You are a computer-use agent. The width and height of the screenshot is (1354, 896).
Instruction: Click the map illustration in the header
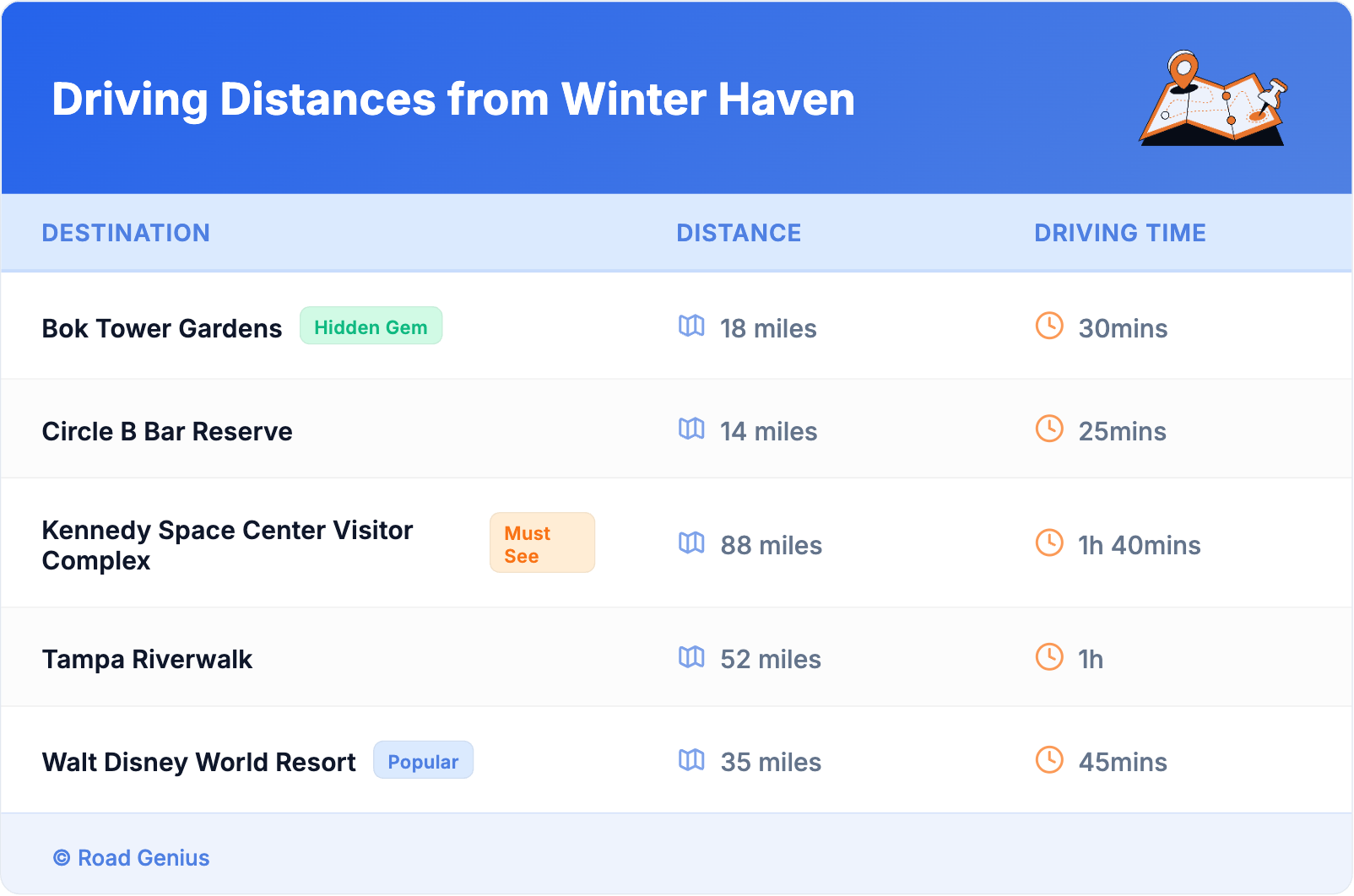click(1212, 99)
